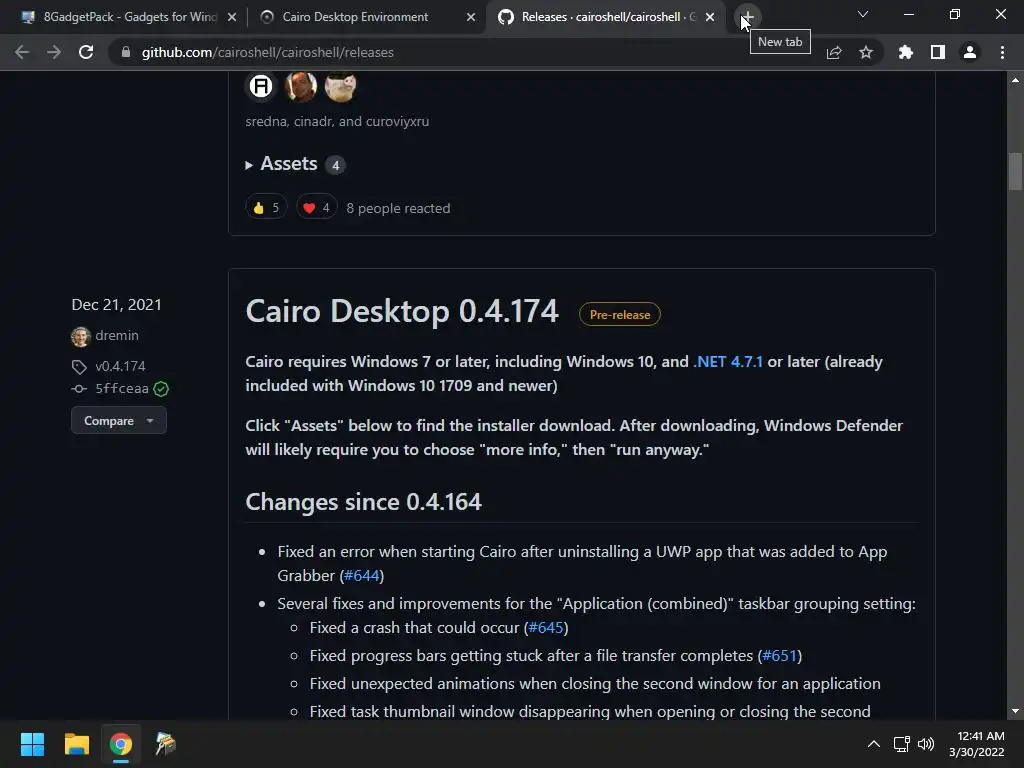Close the Releases cairoshell tab

click(710, 18)
